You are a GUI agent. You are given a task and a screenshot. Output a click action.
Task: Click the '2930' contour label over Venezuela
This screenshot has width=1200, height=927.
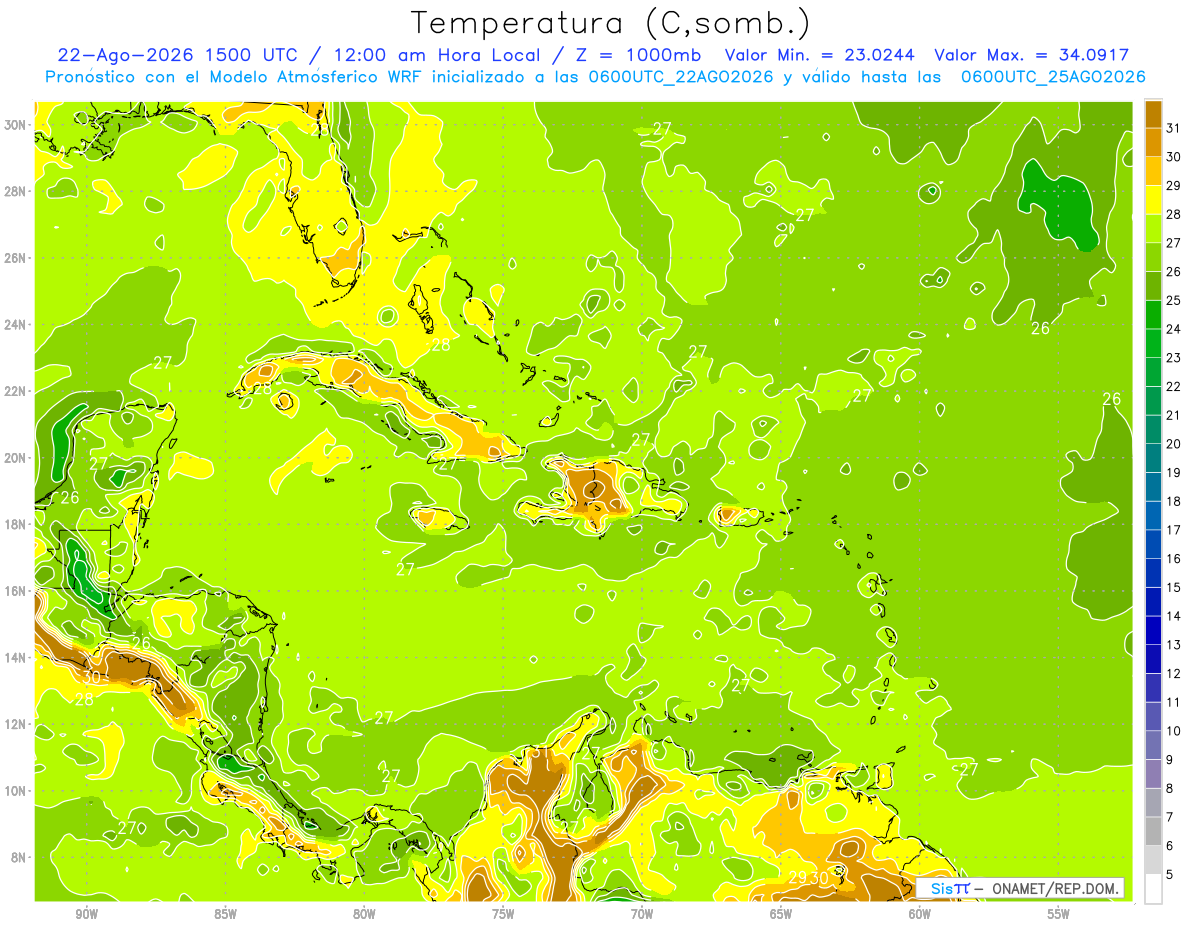(808, 878)
